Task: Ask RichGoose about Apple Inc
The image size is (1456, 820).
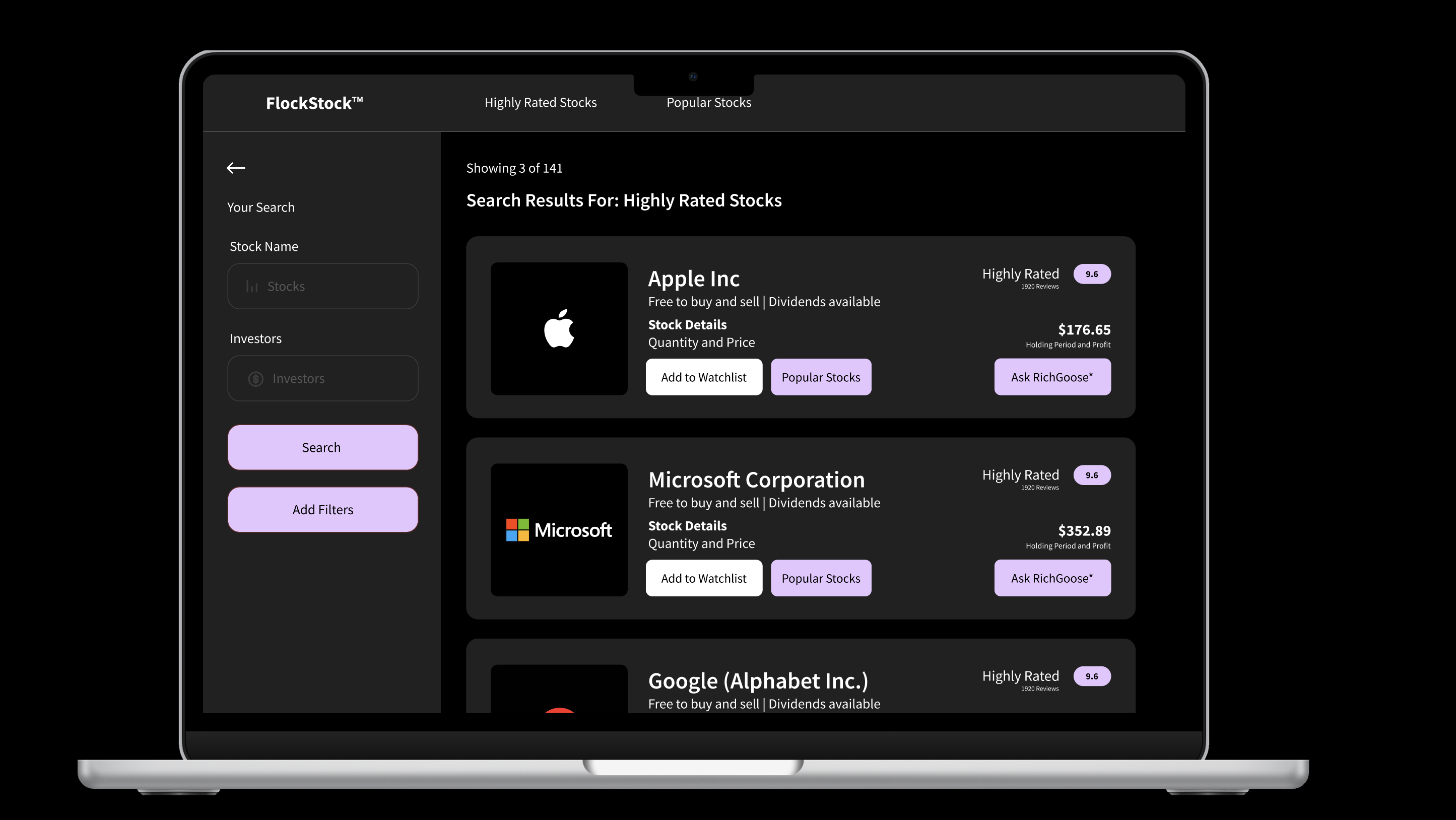Action: pos(1052,377)
